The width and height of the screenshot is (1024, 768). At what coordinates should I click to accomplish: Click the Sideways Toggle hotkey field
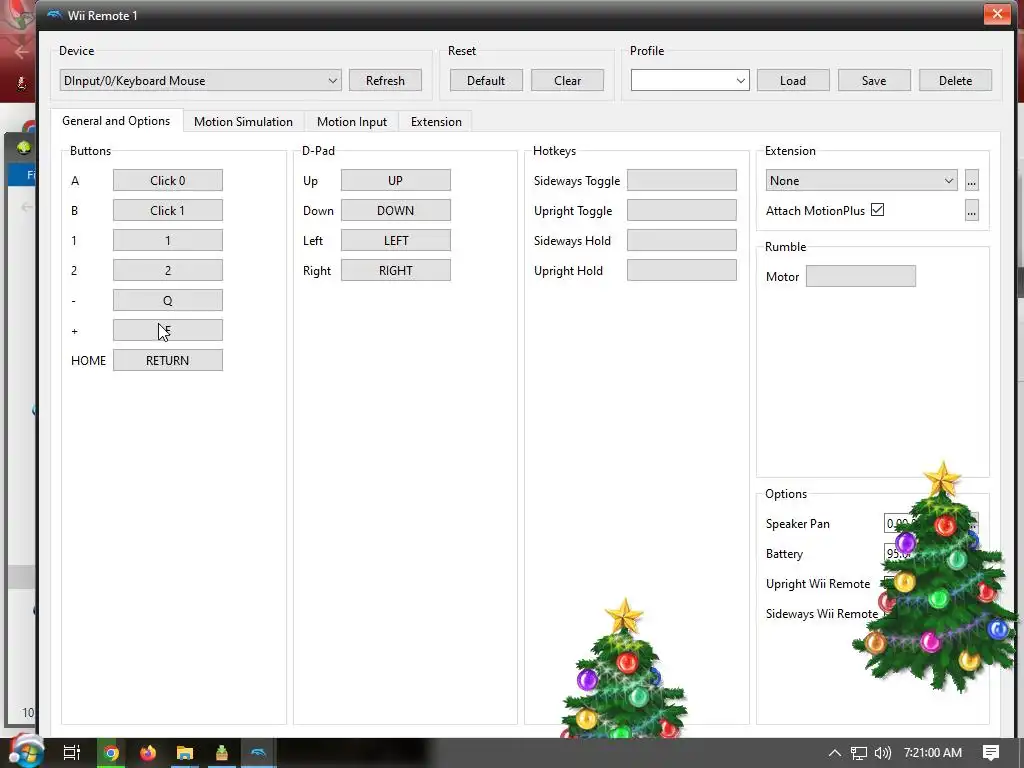pos(682,180)
